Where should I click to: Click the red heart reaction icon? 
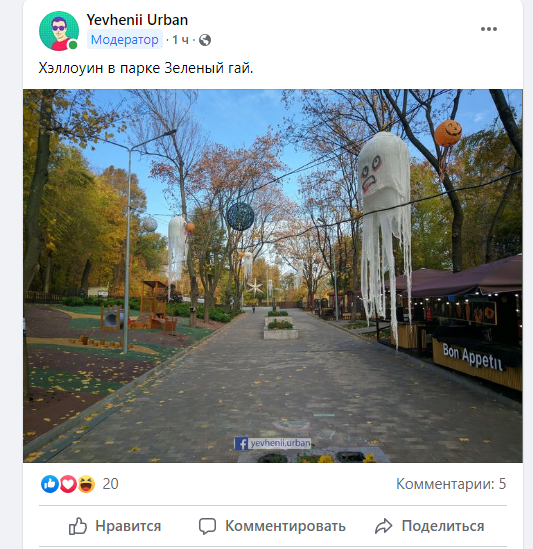click(x=68, y=484)
